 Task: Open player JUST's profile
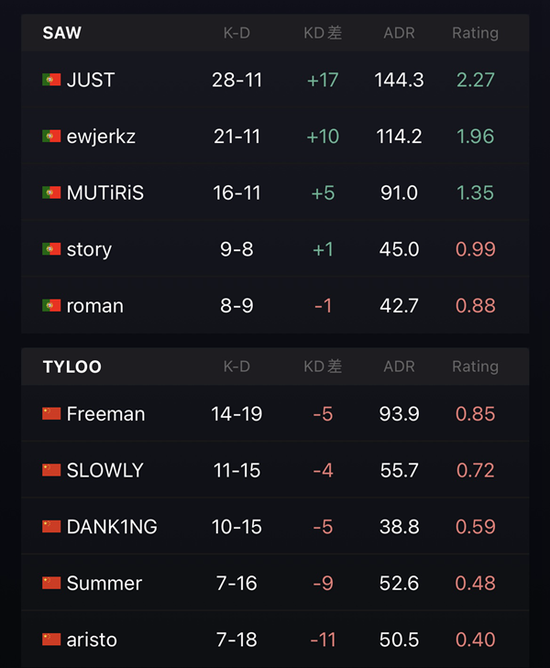click(x=91, y=80)
